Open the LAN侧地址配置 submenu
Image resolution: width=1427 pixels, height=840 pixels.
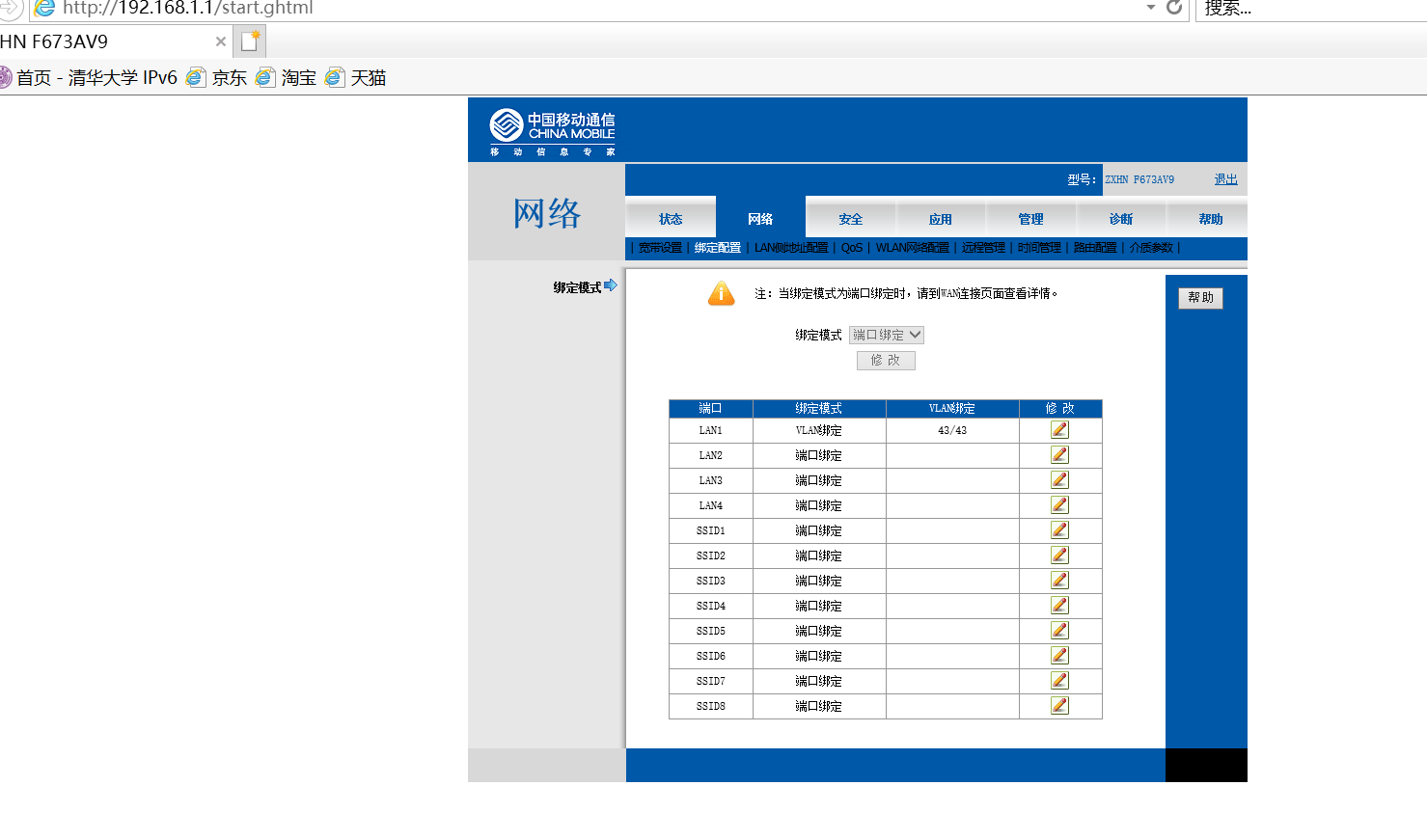791,248
